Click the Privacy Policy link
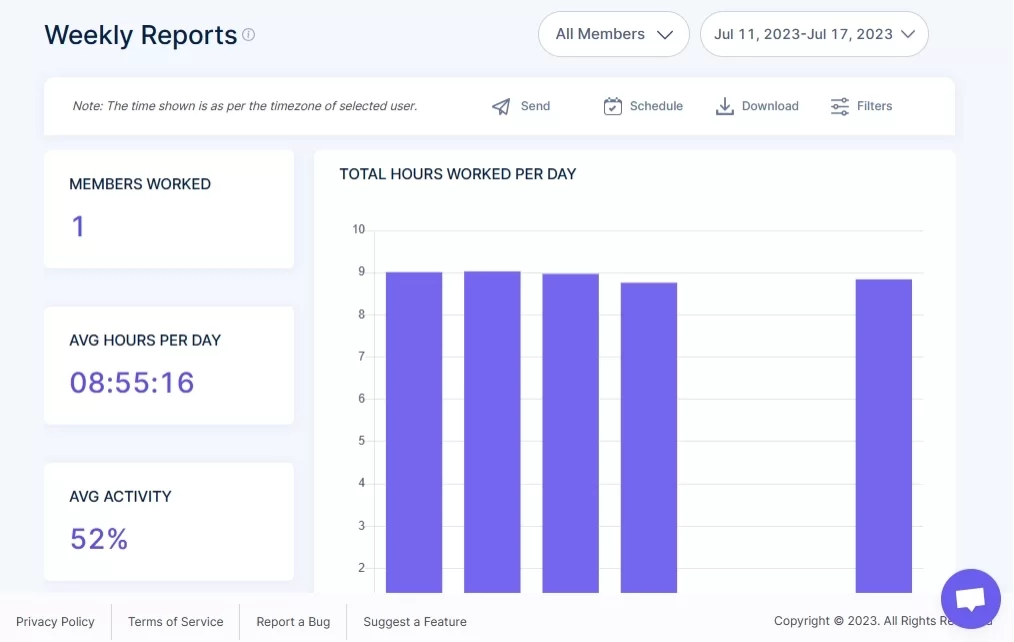This screenshot has width=1014, height=642. pos(56,621)
